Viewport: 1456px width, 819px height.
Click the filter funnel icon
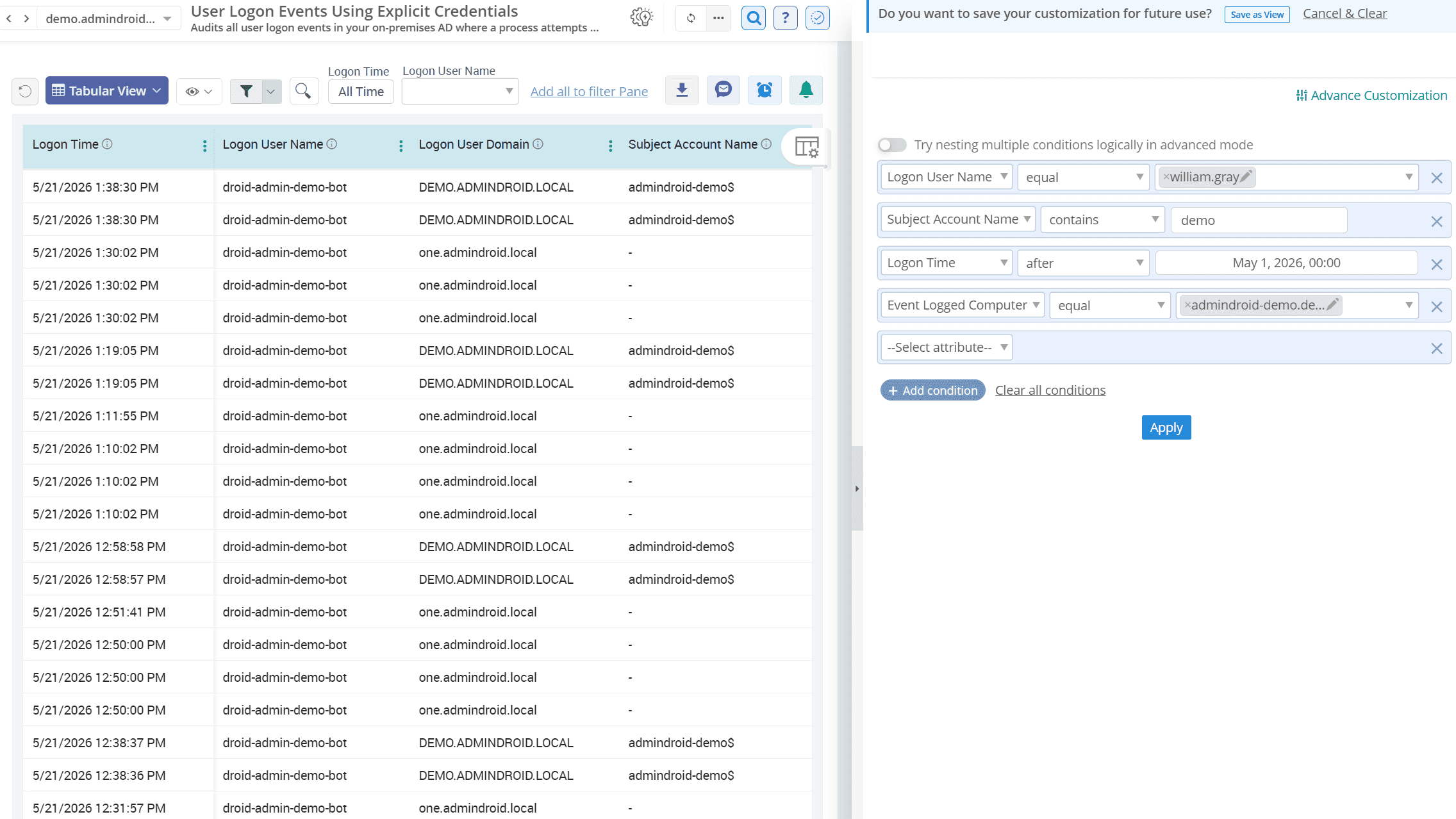[247, 91]
